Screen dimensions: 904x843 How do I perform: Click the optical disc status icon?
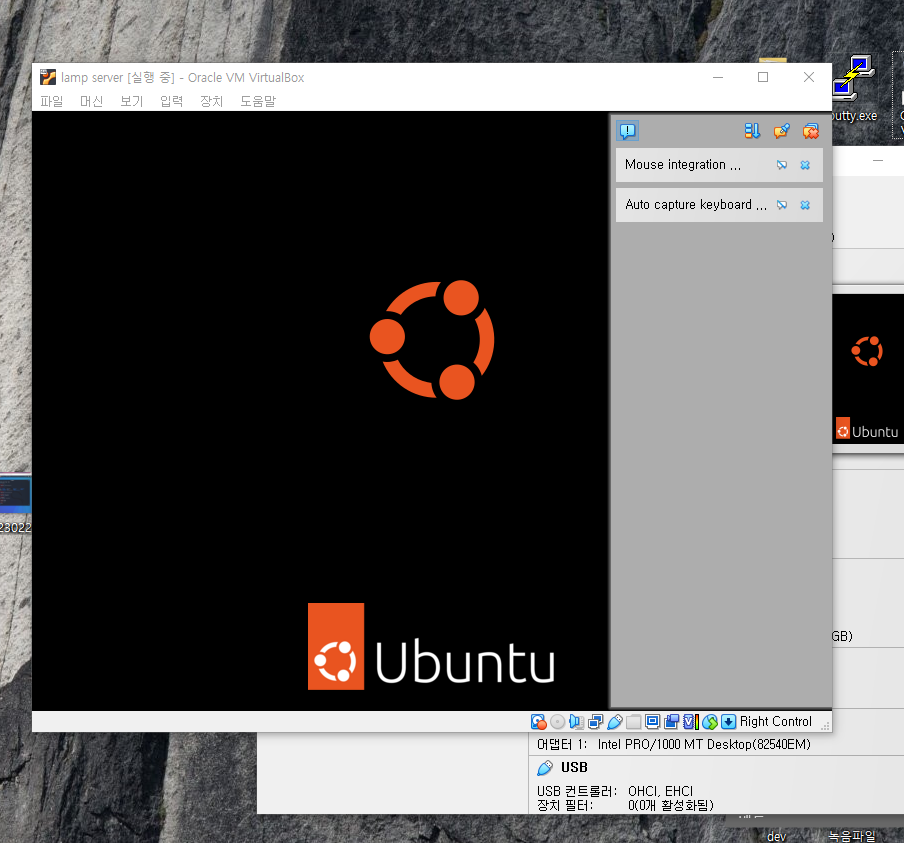tap(558, 722)
